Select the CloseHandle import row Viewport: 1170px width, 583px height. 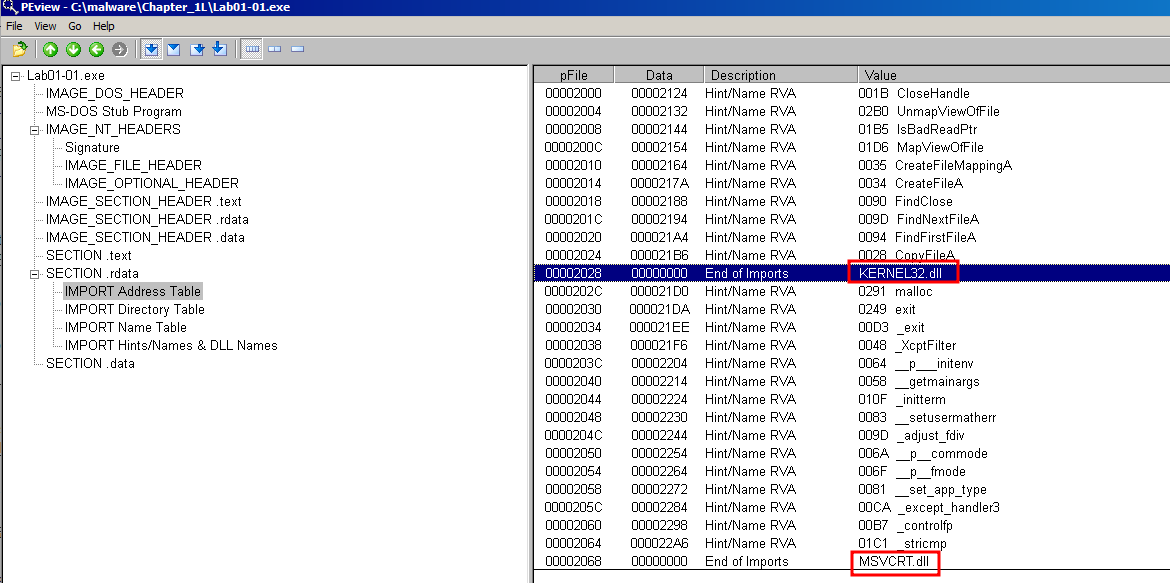pyautogui.click(x=852, y=93)
